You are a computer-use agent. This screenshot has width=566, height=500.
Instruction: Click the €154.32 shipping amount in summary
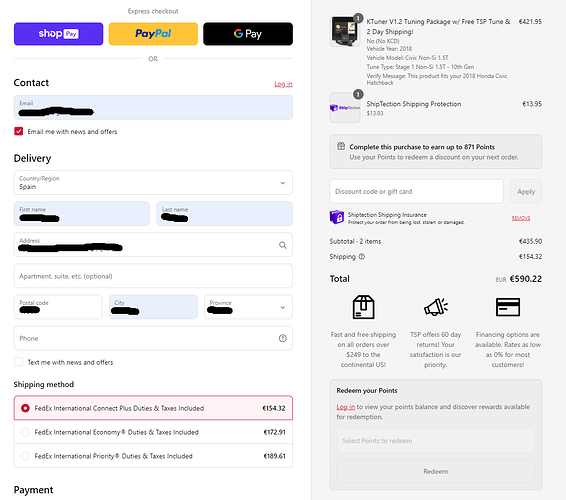point(530,257)
